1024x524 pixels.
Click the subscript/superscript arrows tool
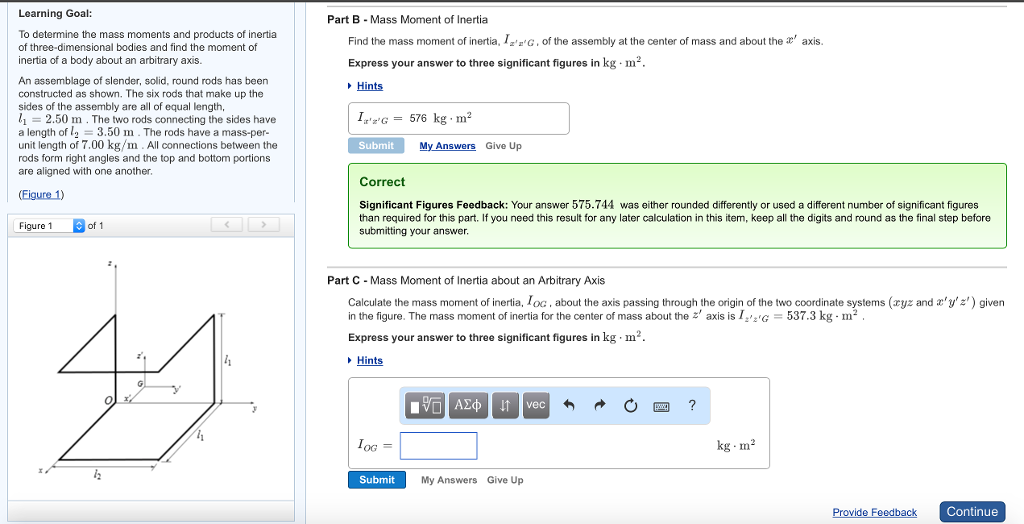(x=505, y=405)
